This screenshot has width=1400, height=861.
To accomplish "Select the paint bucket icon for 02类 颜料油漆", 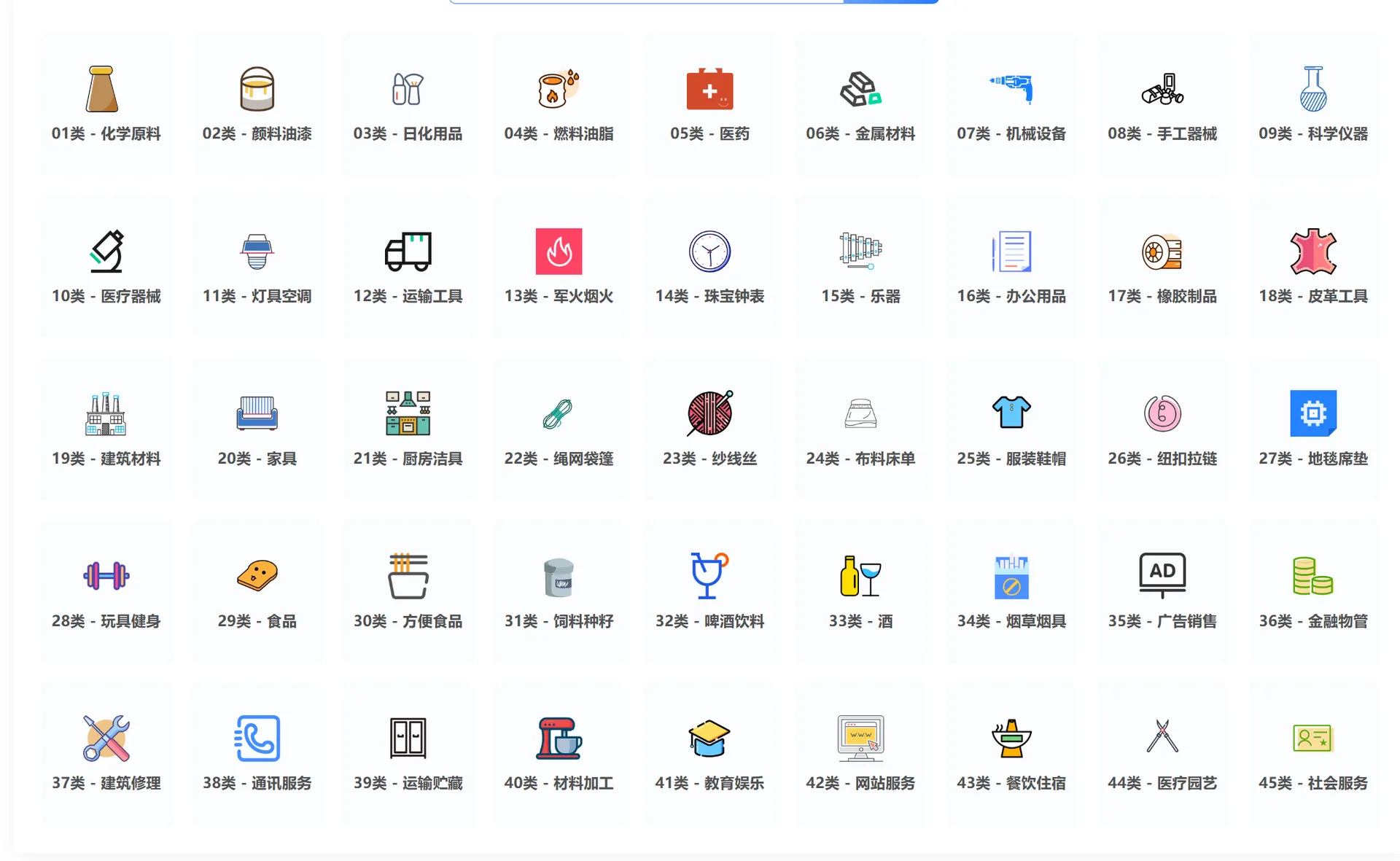I will tap(257, 89).
